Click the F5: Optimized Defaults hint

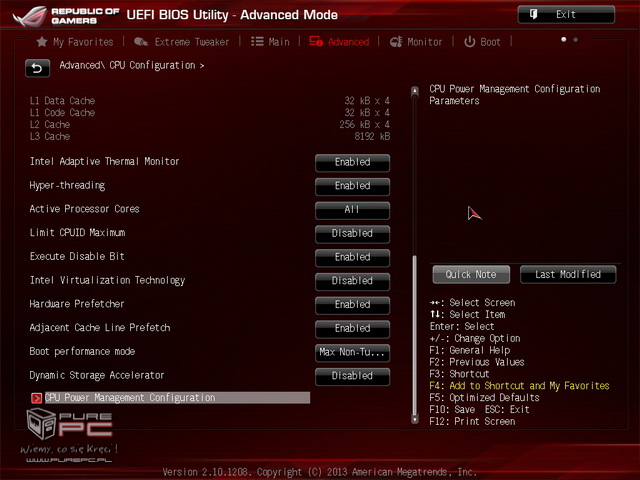(x=484, y=398)
